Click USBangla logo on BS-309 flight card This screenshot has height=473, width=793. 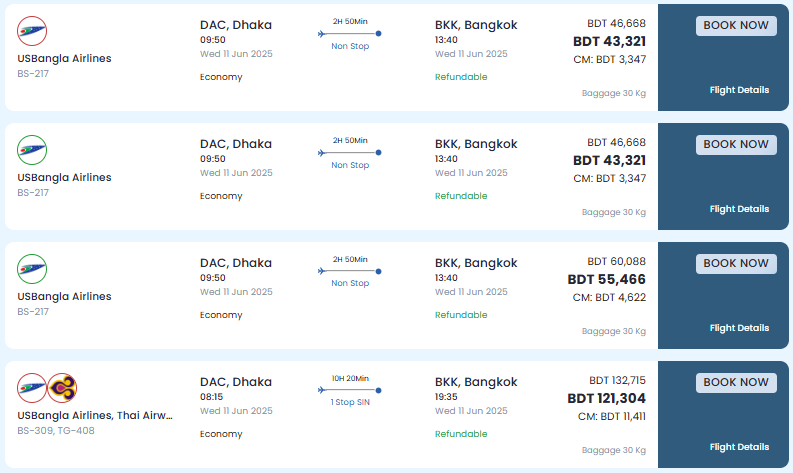click(32, 388)
